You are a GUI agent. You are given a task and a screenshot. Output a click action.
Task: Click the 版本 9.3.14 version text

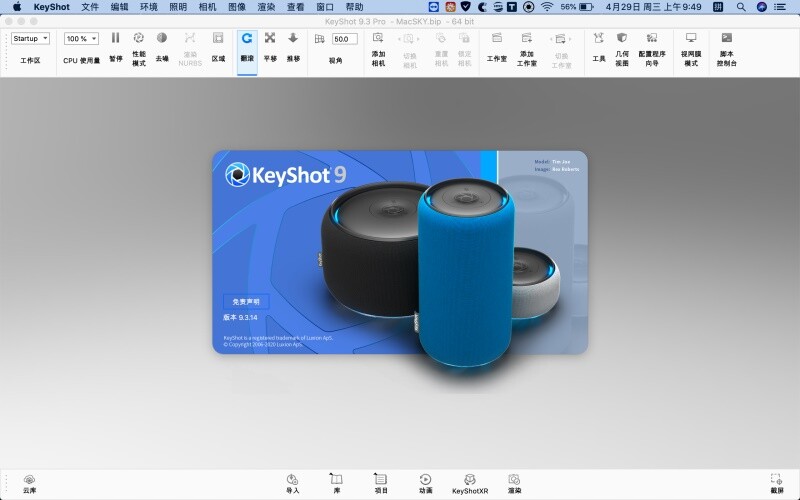click(x=240, y=317)
